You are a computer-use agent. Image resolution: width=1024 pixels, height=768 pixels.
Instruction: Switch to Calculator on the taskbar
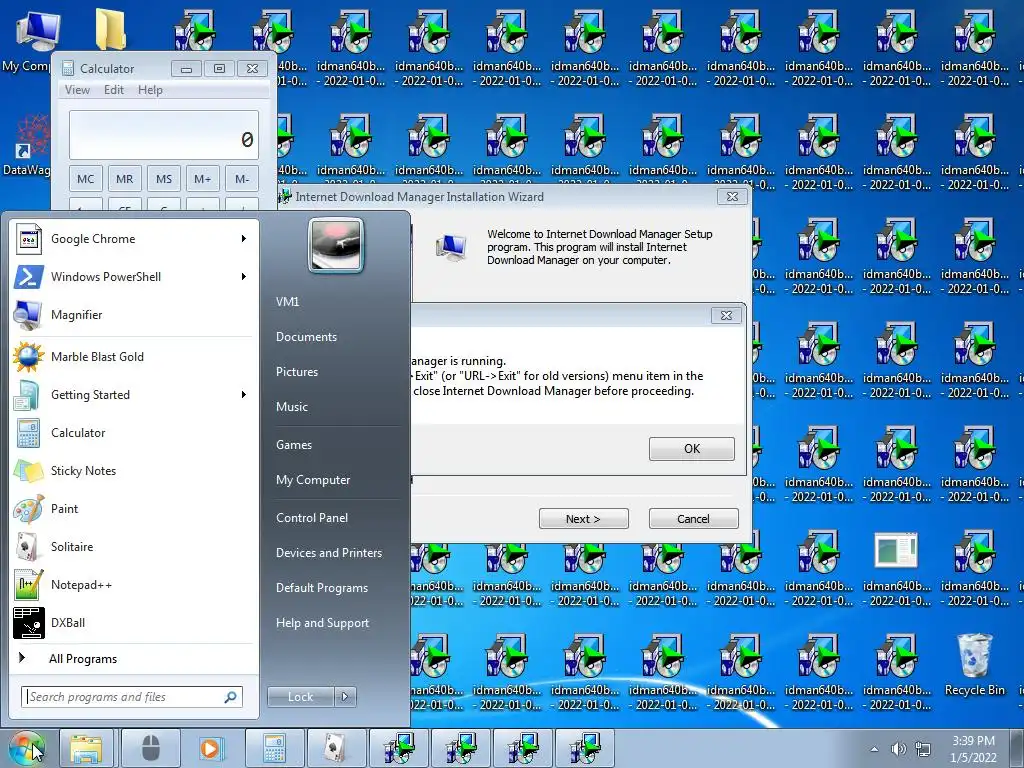(275, 748)
